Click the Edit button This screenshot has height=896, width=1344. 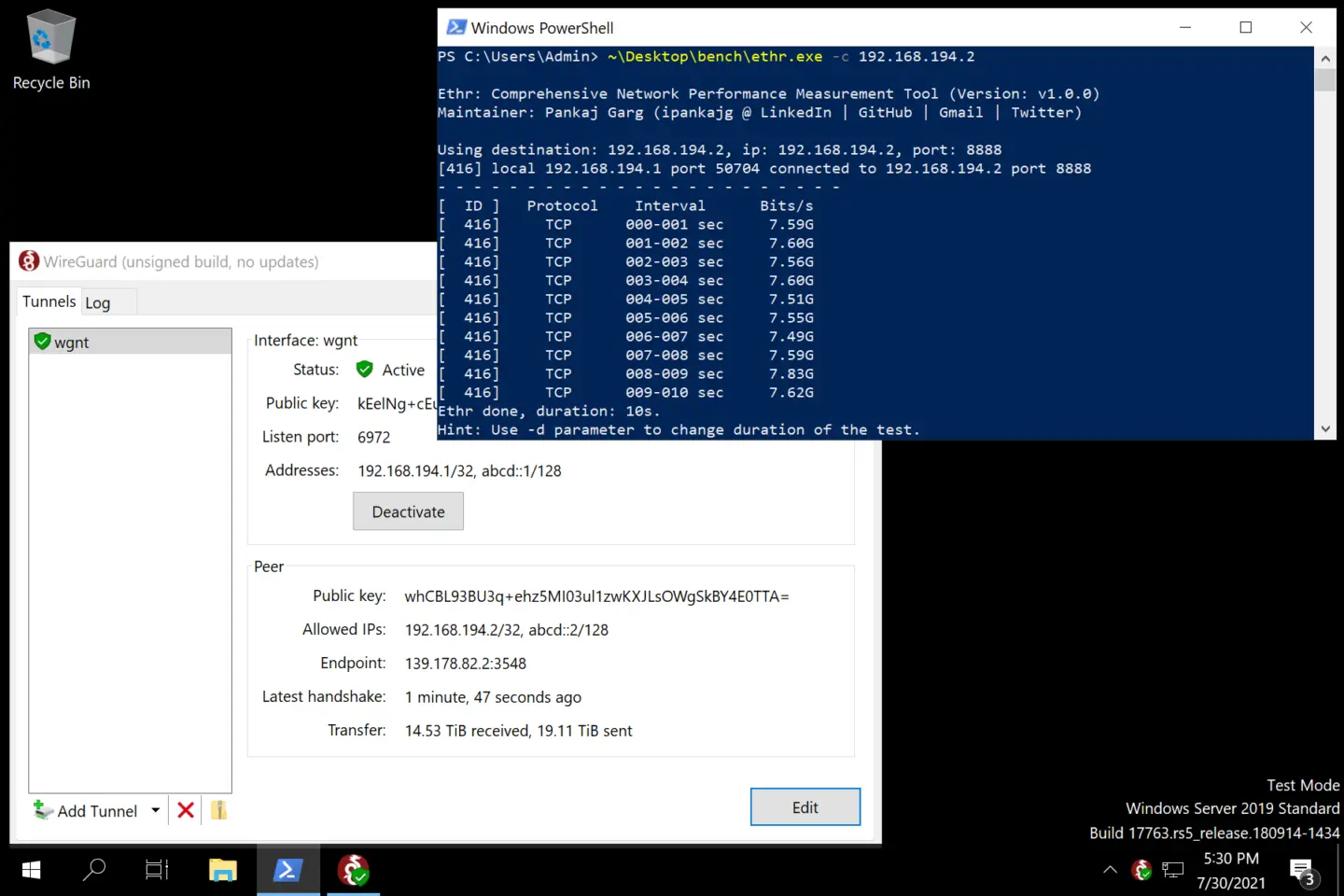point(805,807)
